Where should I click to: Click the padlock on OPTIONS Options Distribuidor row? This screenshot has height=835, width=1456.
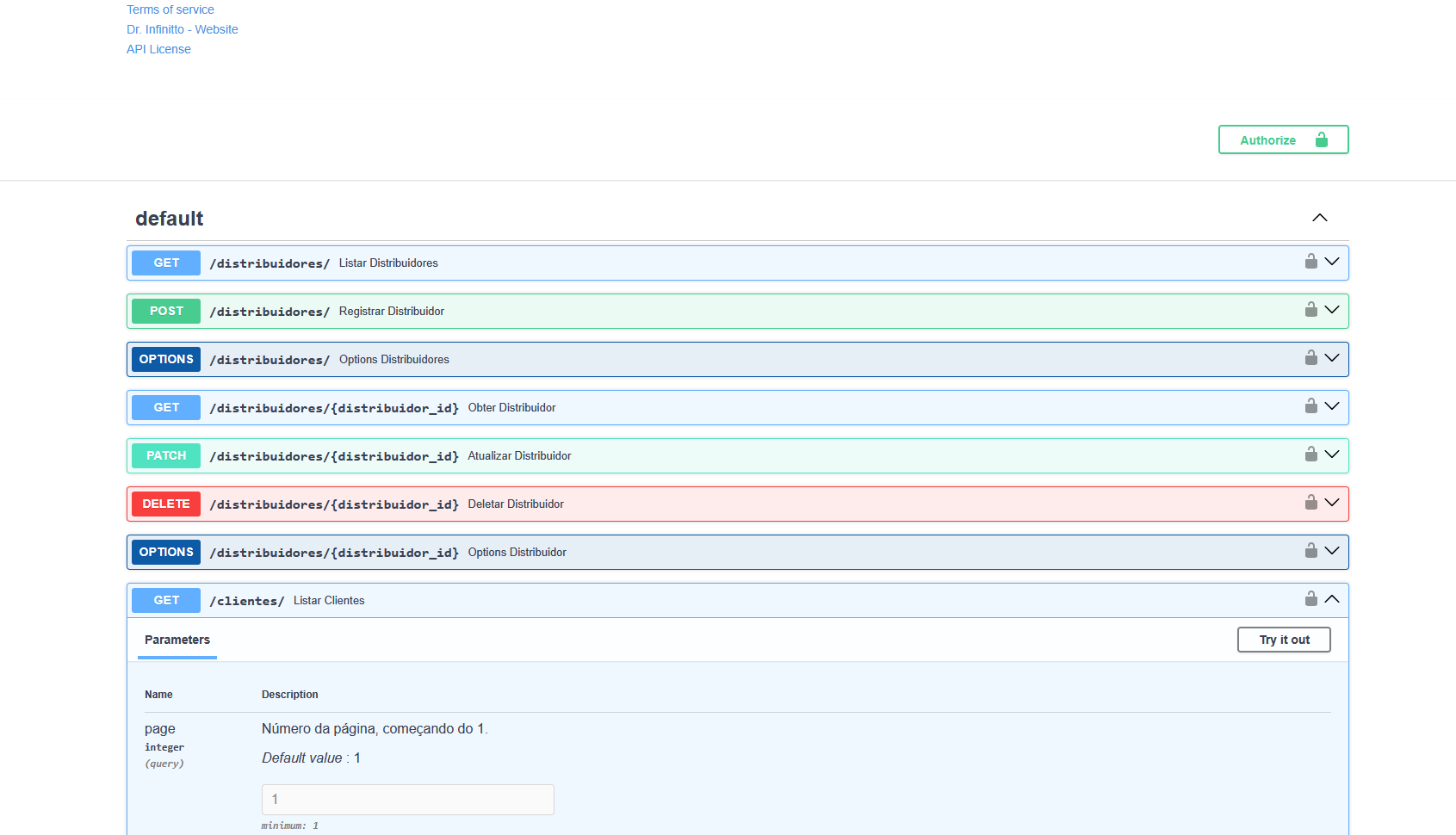(x=1311, y=551)
